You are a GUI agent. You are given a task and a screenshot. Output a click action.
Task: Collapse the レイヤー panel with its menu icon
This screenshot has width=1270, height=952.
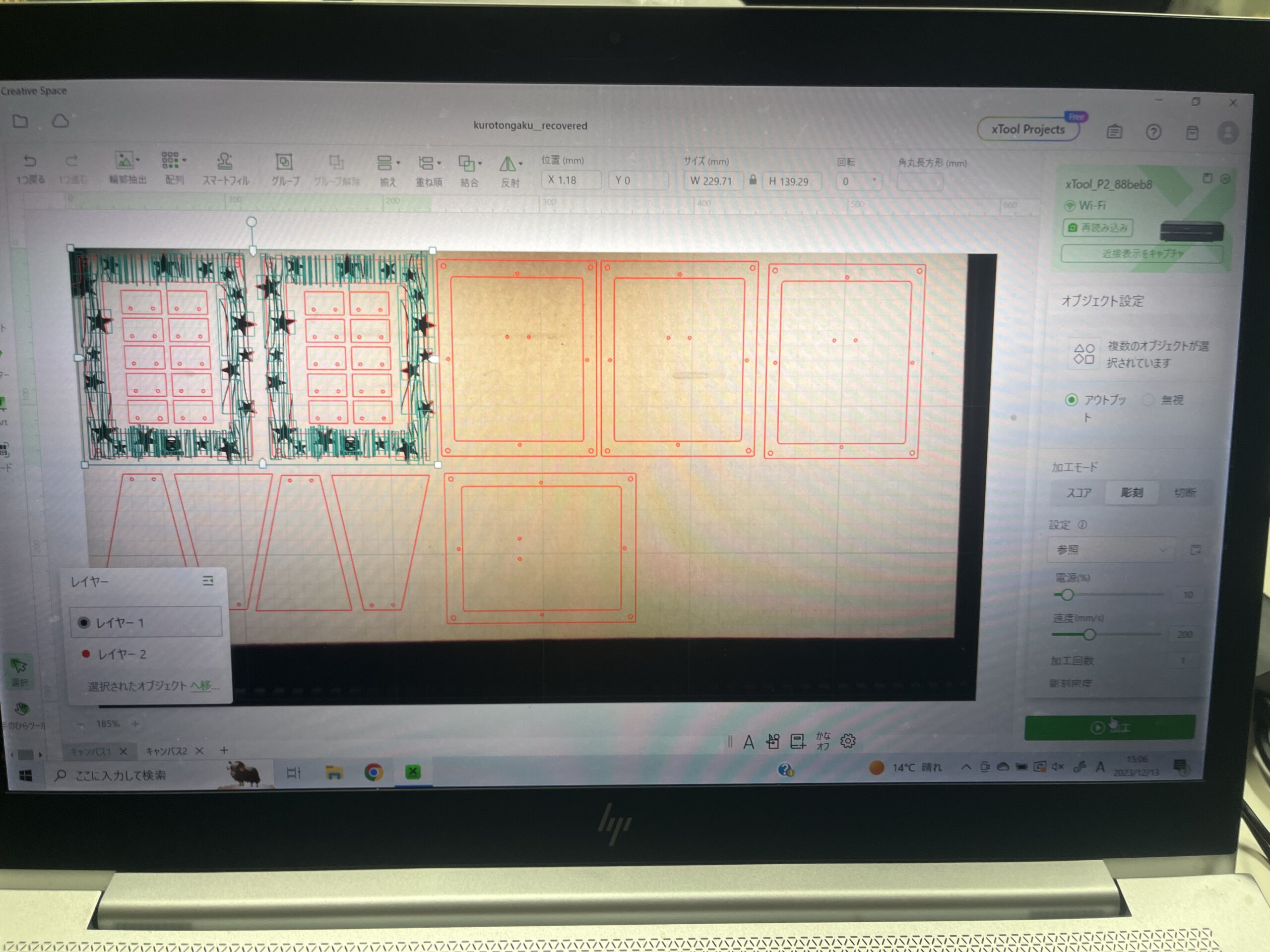tap(208, 581)
